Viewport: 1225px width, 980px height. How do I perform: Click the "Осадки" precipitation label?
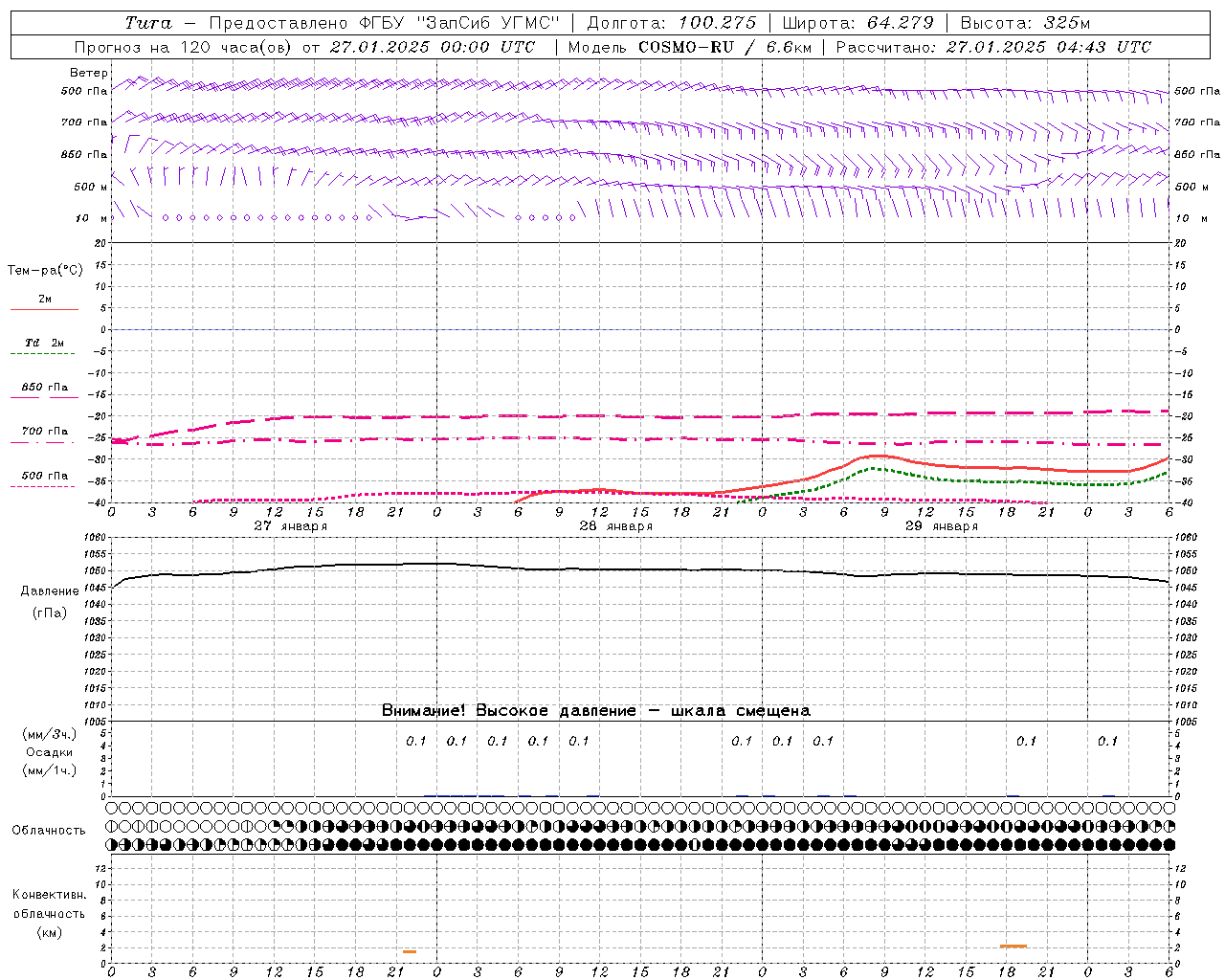pyautogui.click(x=50, y=752)
